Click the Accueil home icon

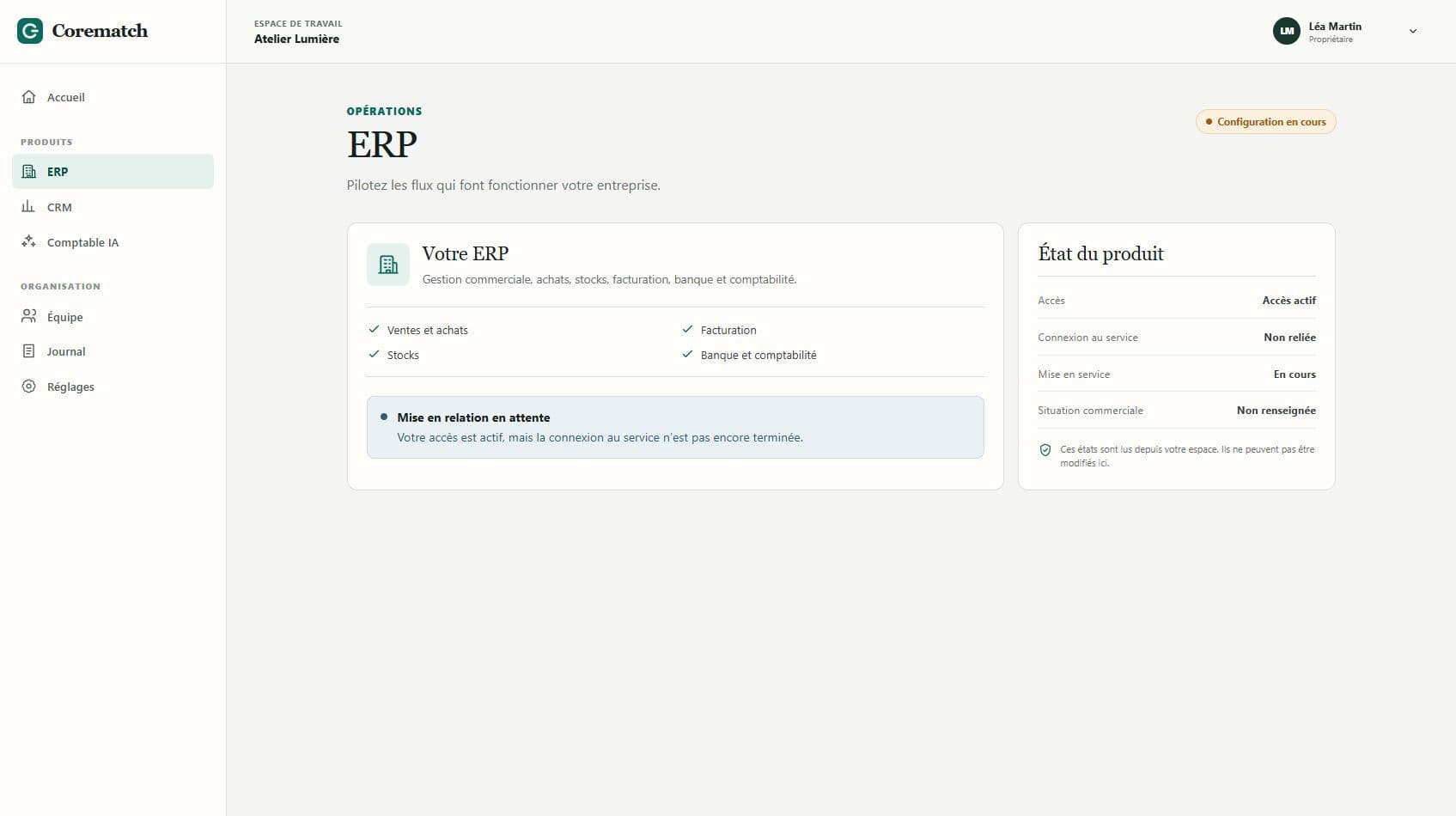(x=28, y=97)
